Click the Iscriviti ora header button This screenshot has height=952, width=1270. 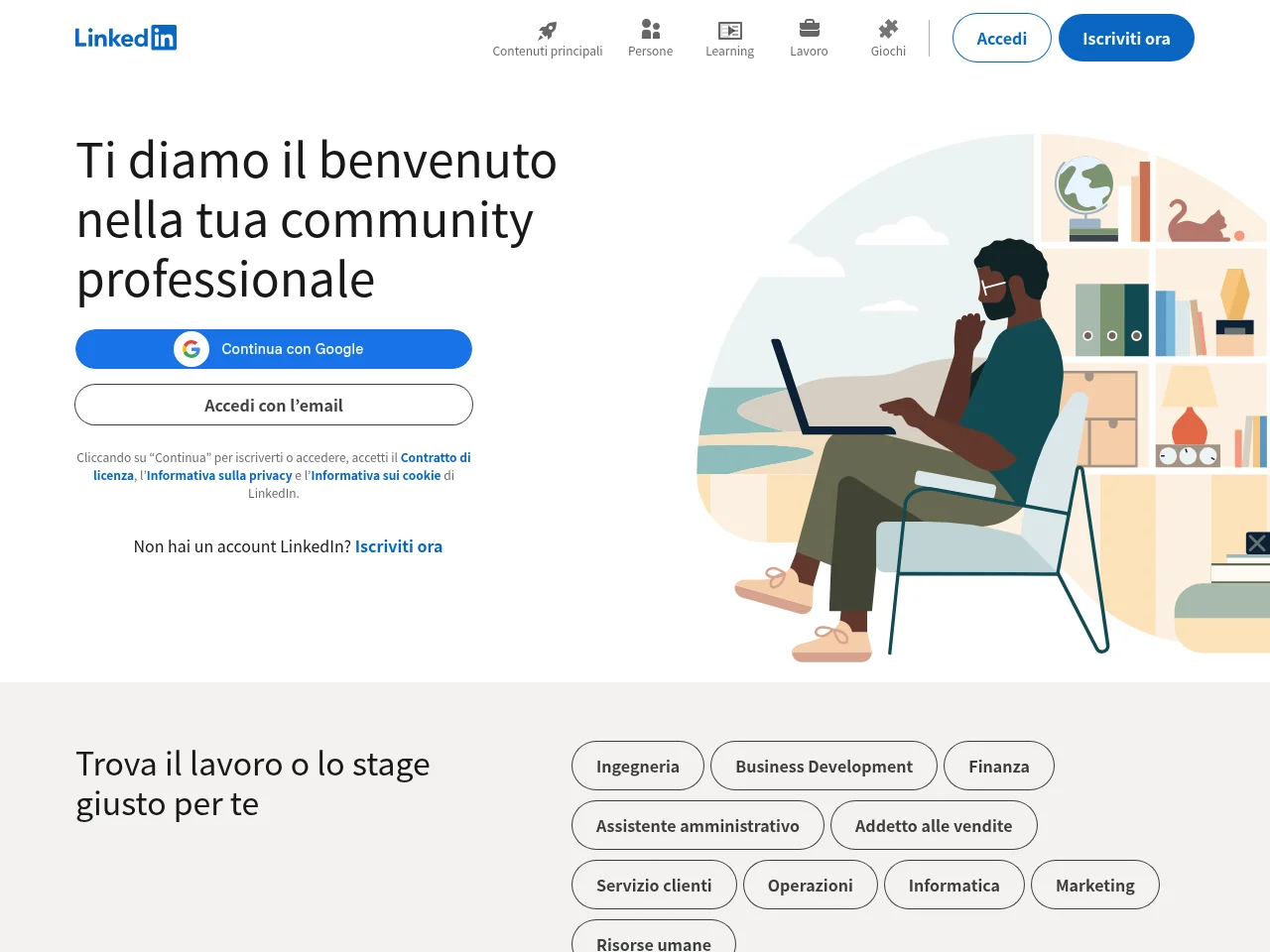click(1126, 38)
